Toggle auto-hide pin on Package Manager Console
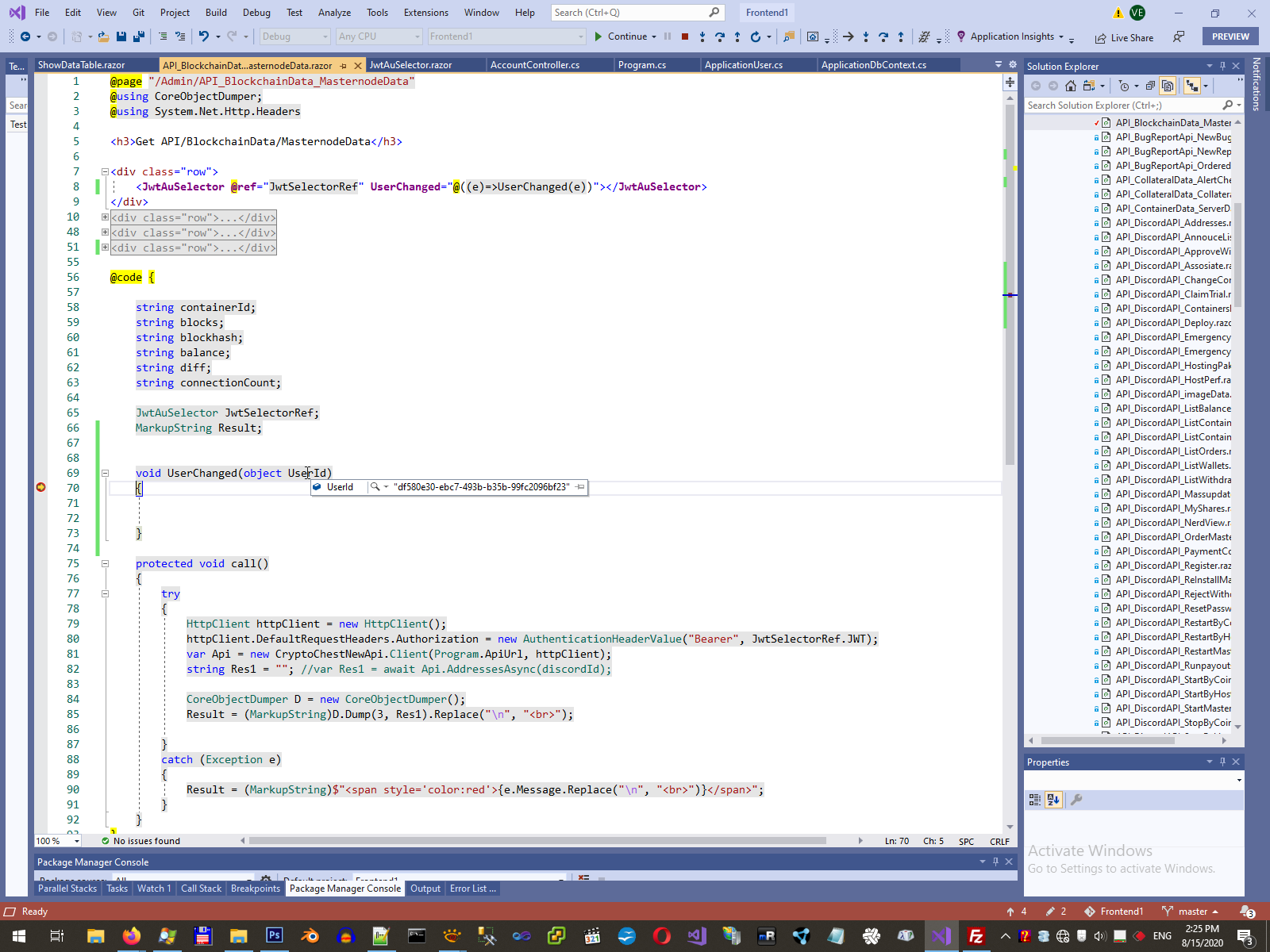 coord(995,862)
